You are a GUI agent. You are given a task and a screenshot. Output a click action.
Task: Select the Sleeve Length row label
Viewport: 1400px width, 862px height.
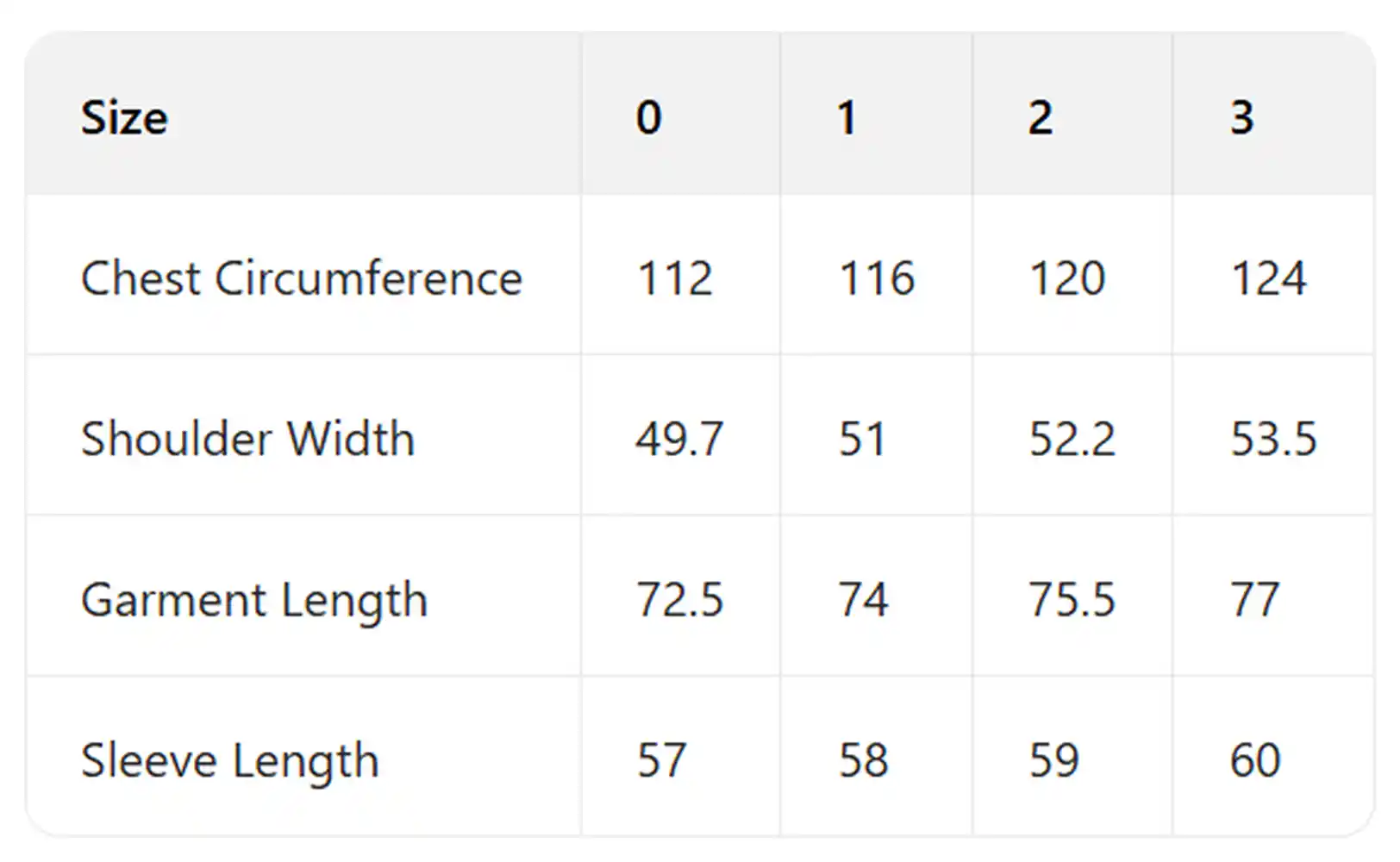pyautogui.click(x=229, y=760)
